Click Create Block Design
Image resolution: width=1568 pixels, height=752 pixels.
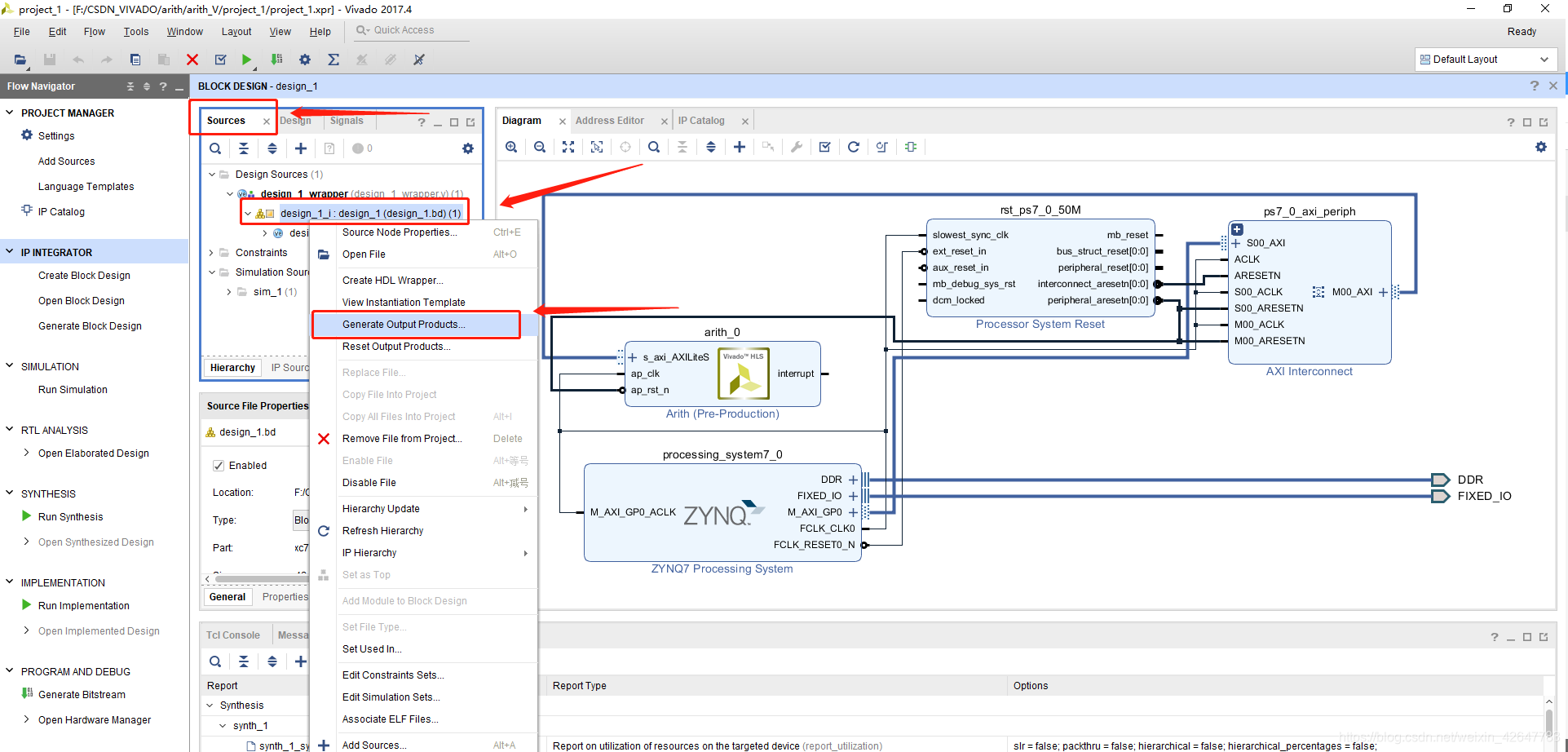coord(84,276)
